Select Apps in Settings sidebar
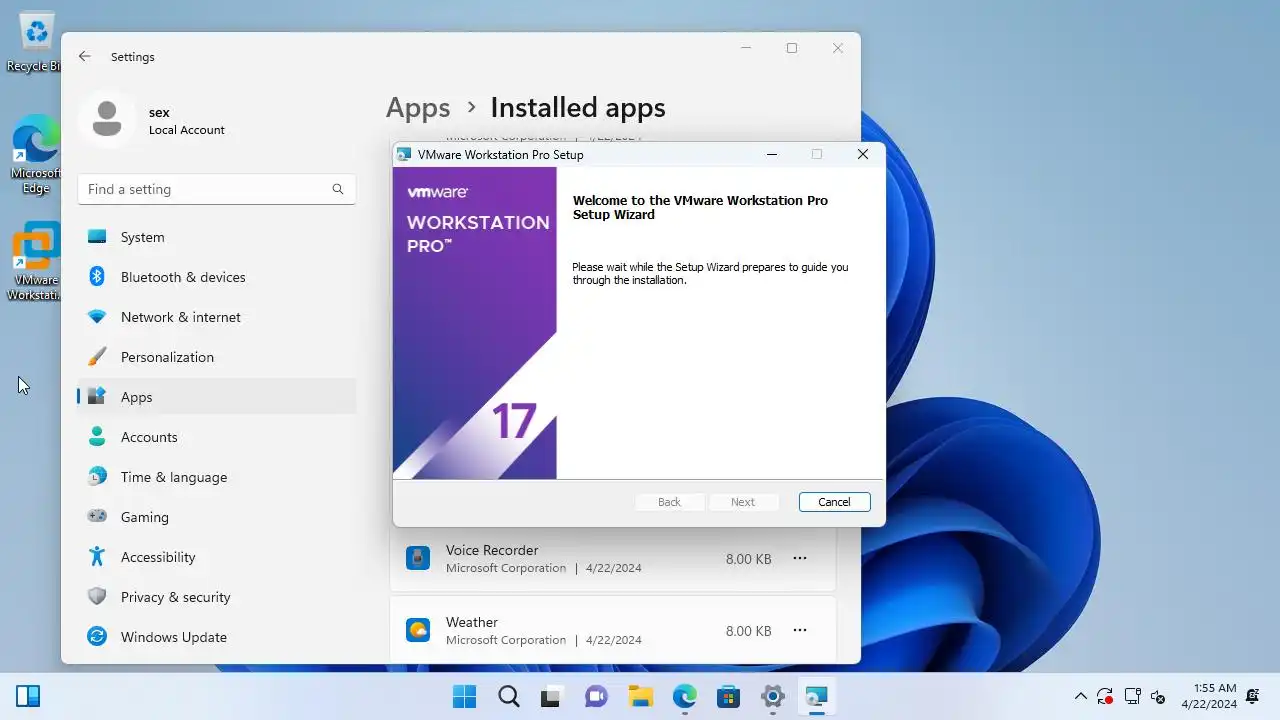Image resolution: width=1280 pixels, height=720 pixels. (216, 397)
